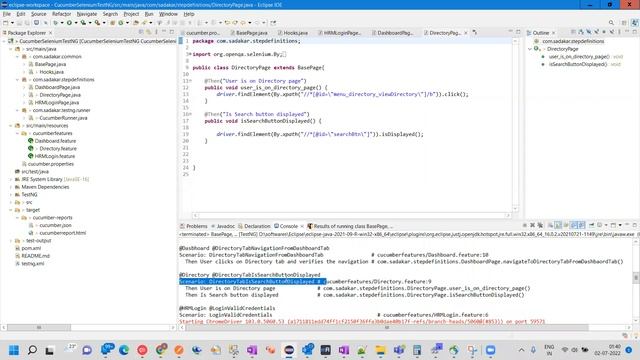Open Windows taskbar Search
The image size is (640, 360).
click(32, 350)
